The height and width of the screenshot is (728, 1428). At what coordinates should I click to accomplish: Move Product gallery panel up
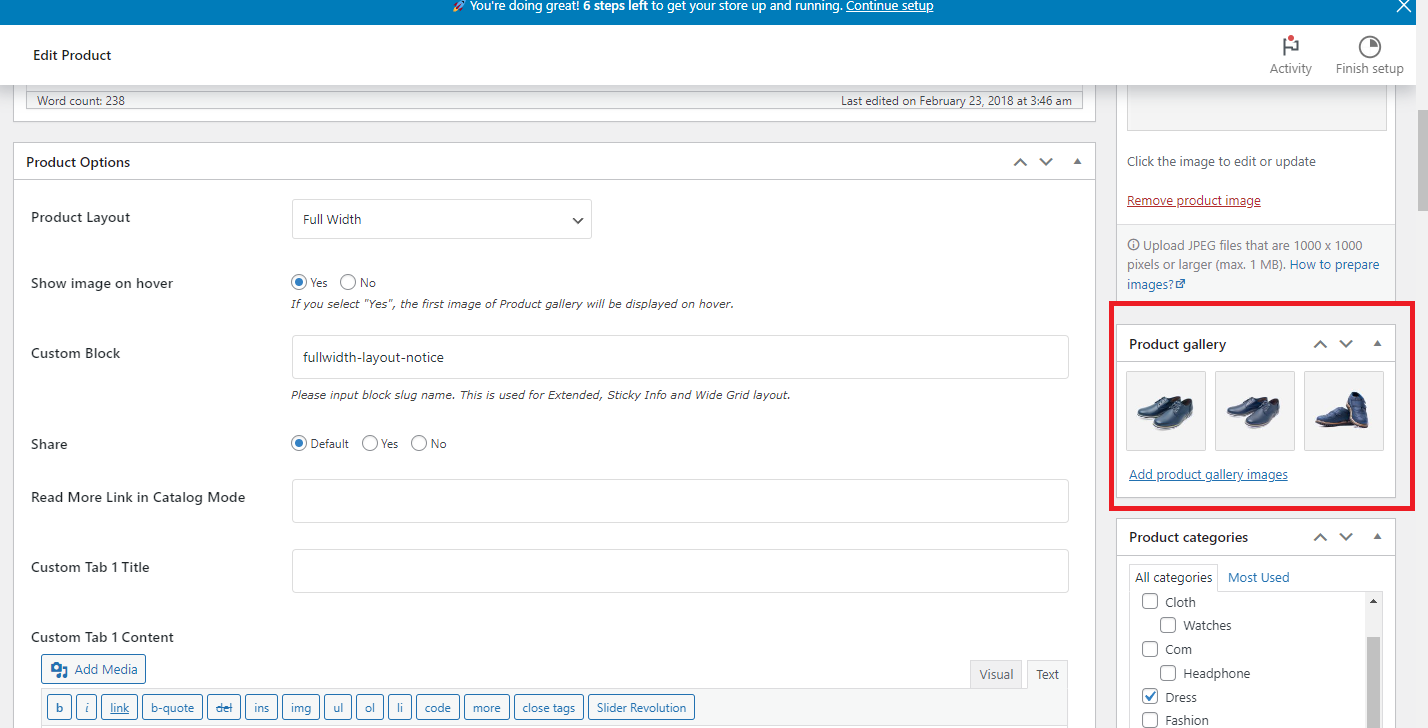(1320, 344)
